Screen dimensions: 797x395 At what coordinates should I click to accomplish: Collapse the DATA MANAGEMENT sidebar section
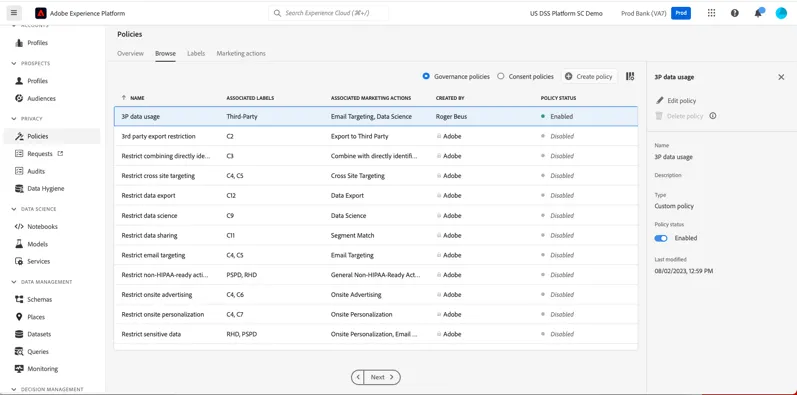tap(14, 282)
